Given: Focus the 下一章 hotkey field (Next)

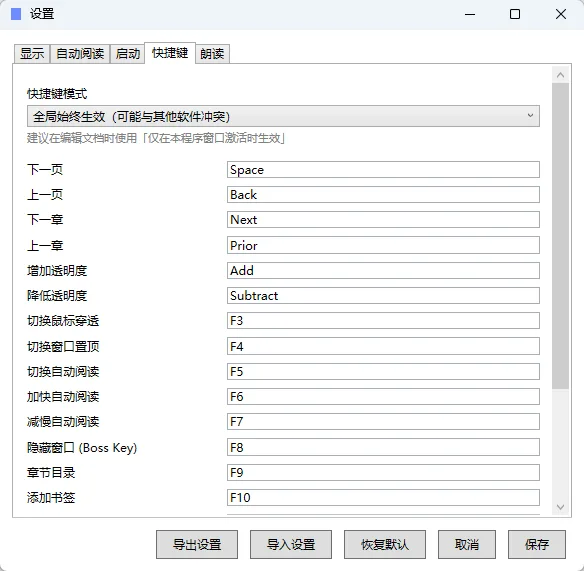Looking at the screenshot, I should pyautogui.click(x=383, y=220).
